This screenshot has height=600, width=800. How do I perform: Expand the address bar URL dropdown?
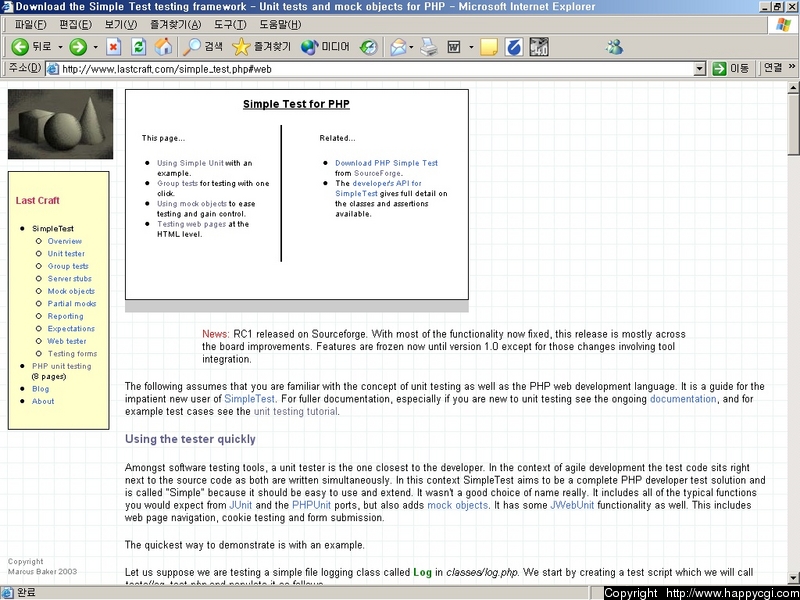[700, 69]
